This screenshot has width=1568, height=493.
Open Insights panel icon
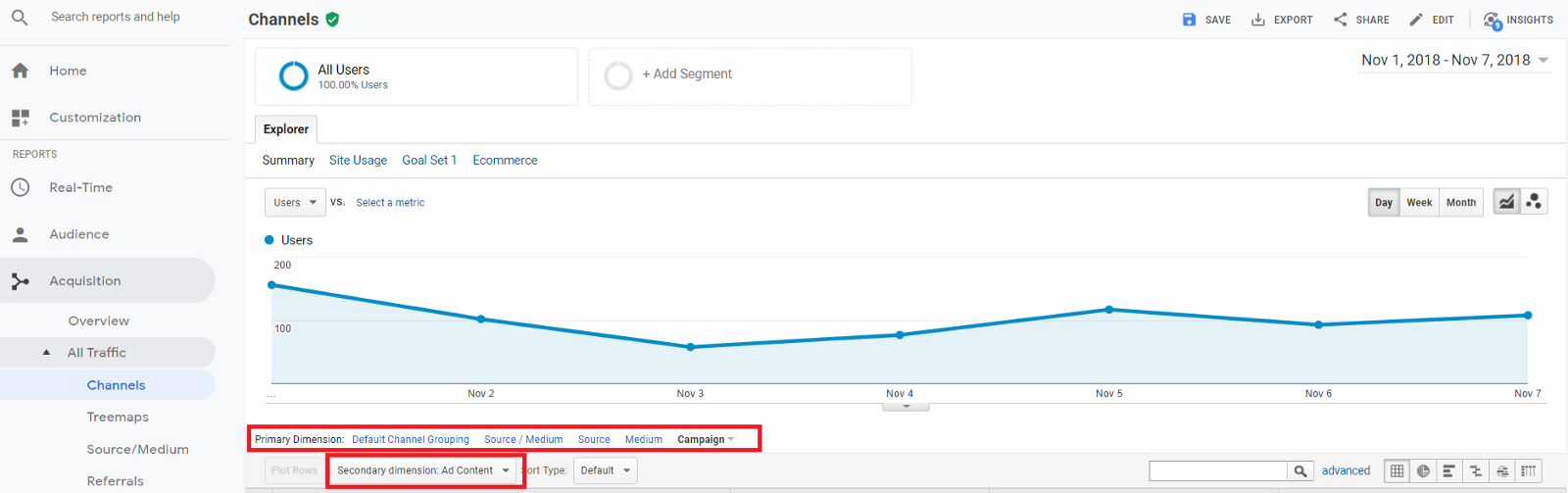pos(1492,20)
